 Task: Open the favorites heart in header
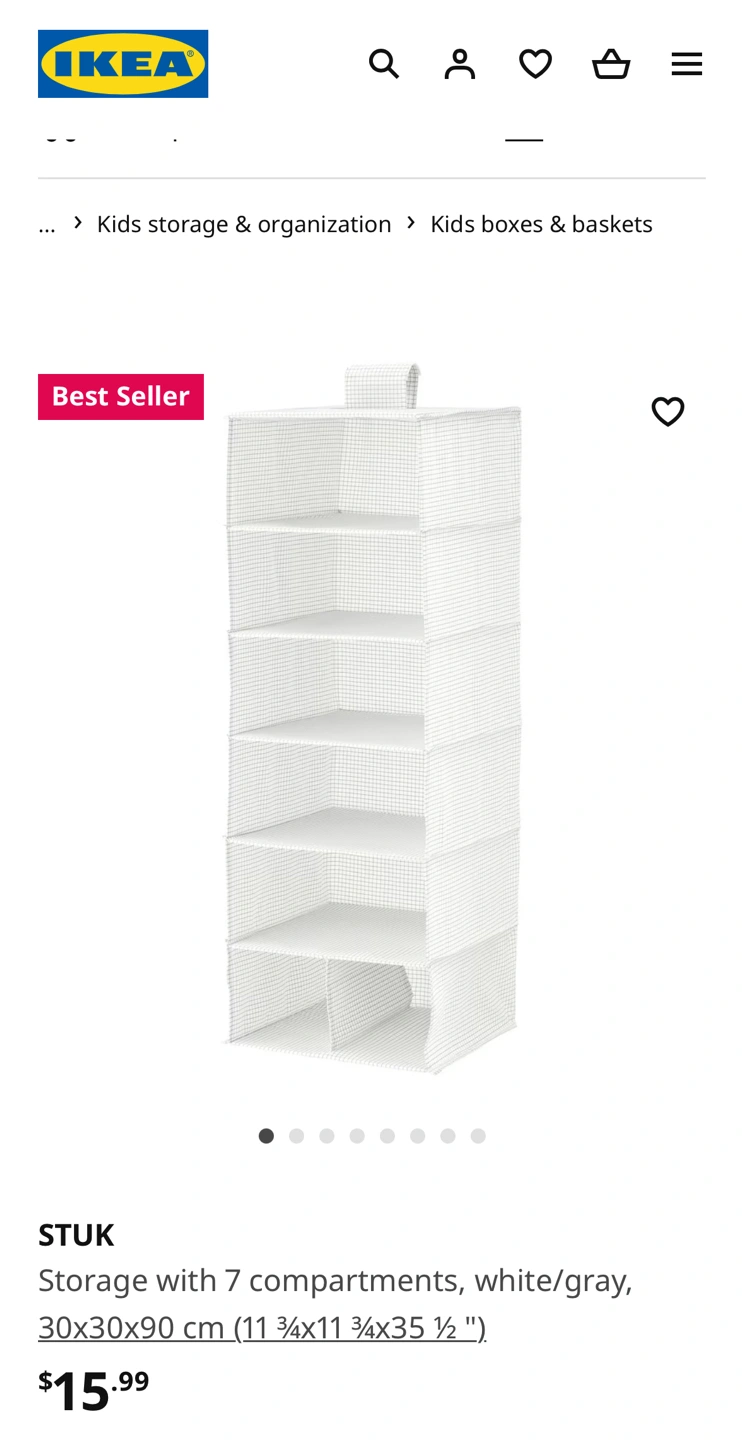point(535,64)
